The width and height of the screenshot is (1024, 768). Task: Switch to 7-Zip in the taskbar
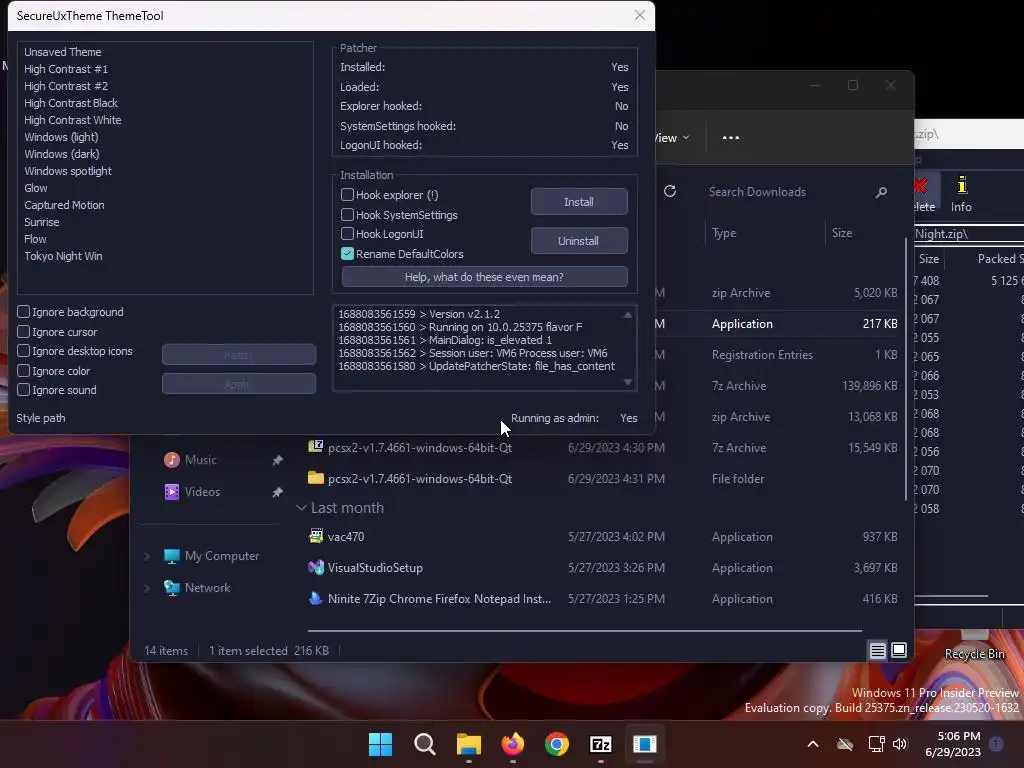(x=601, y=744)
